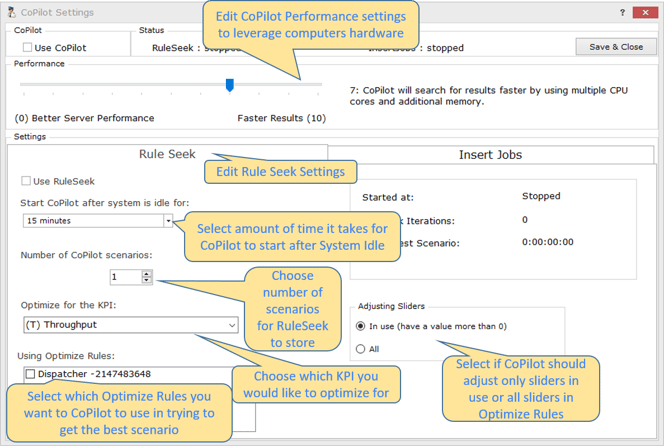The image size is (664, 447).
Task: Click the Save & Close button
Action: point(616,47)
